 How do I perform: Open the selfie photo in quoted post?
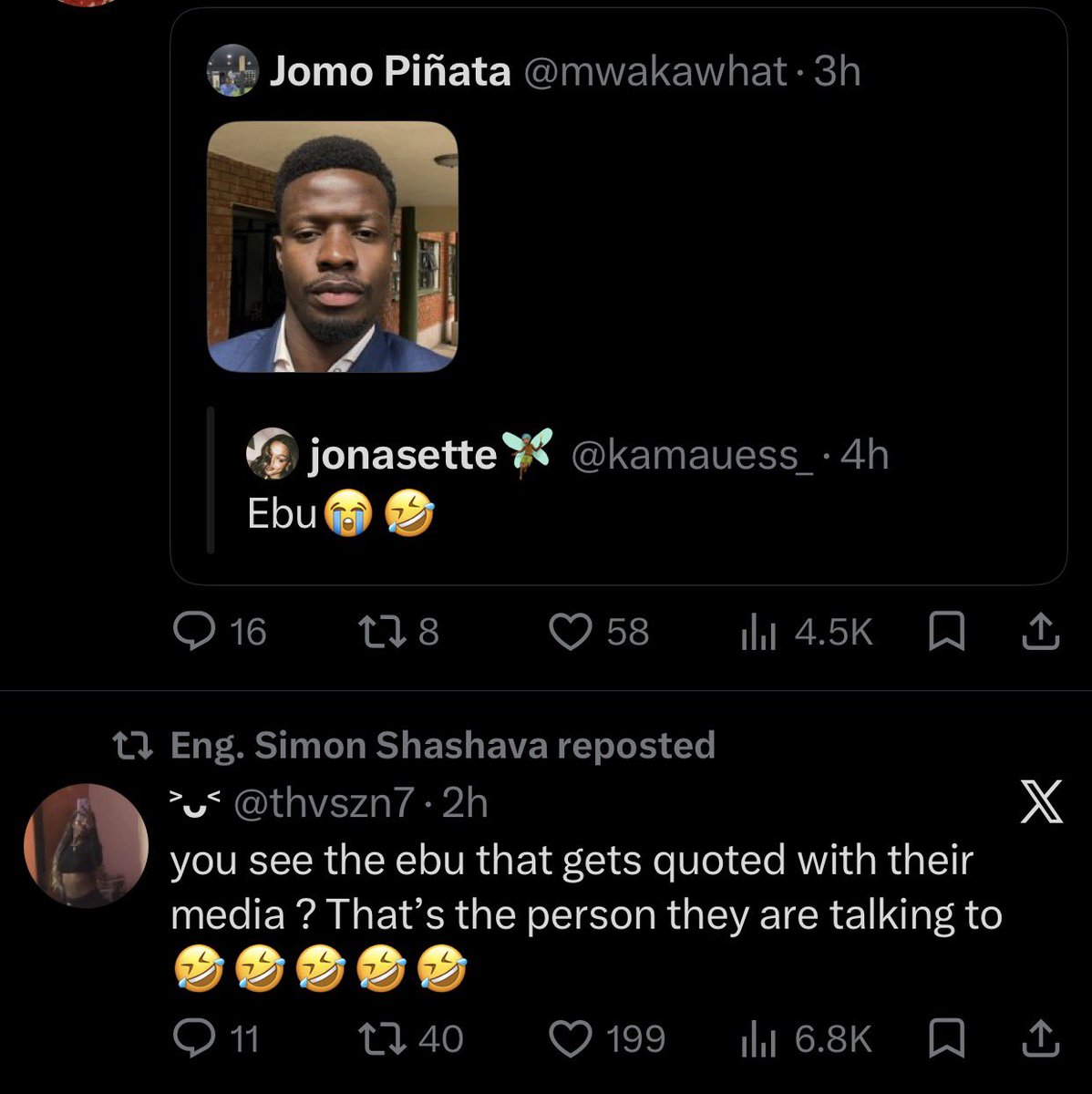[x=333, y=247]
